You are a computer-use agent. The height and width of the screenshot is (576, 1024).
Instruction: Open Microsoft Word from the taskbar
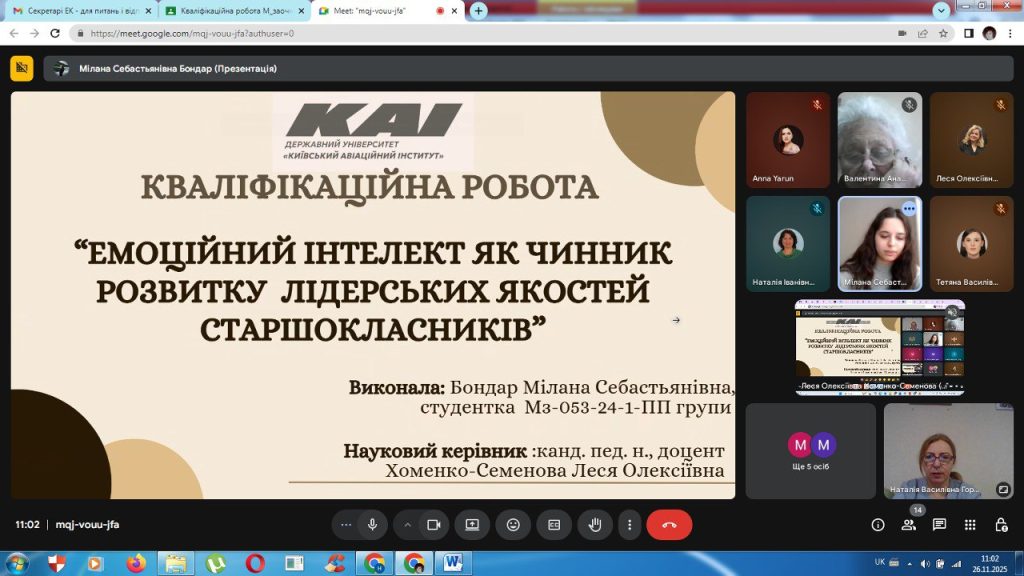tap(452, 563)
